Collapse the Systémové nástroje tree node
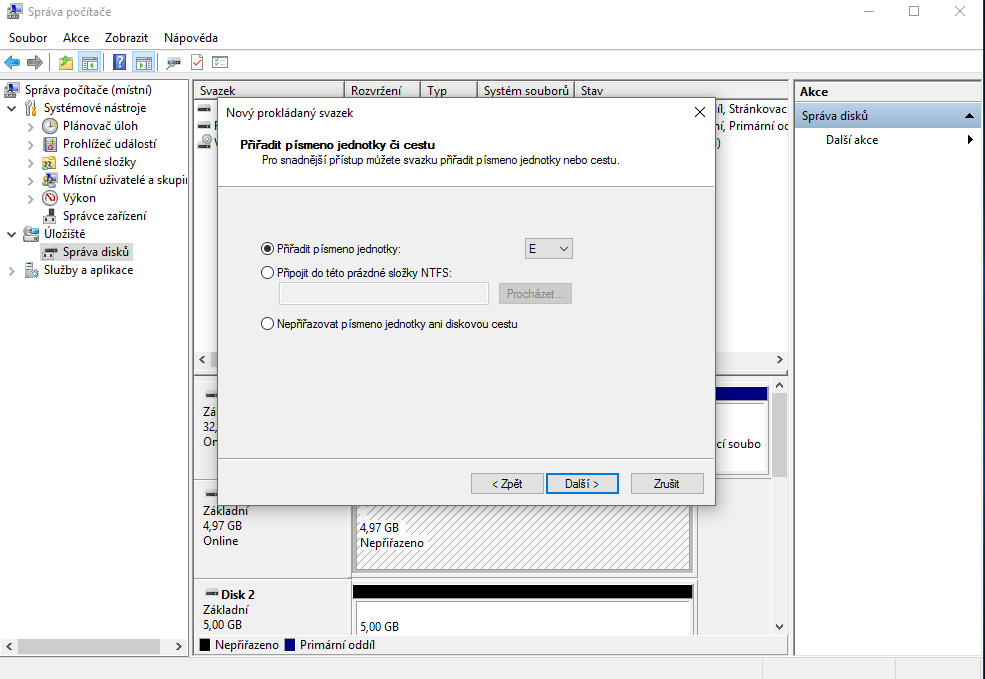Image resolution: width=985 pixels, height=679 pixels. (x=12, y=108)
